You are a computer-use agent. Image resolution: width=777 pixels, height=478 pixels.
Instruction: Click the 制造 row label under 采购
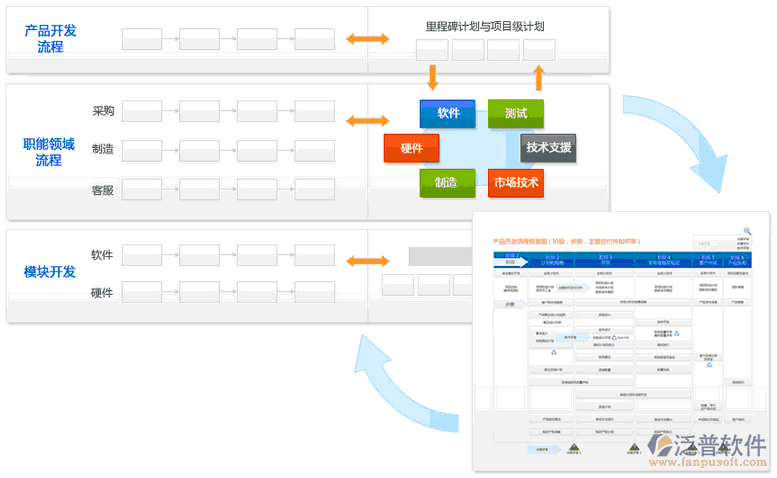point(103,149)
